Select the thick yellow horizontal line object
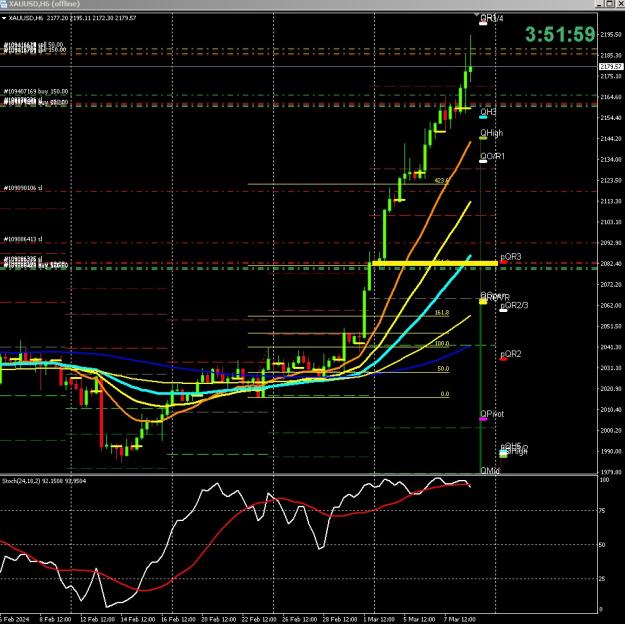 (x=434, y=263)
